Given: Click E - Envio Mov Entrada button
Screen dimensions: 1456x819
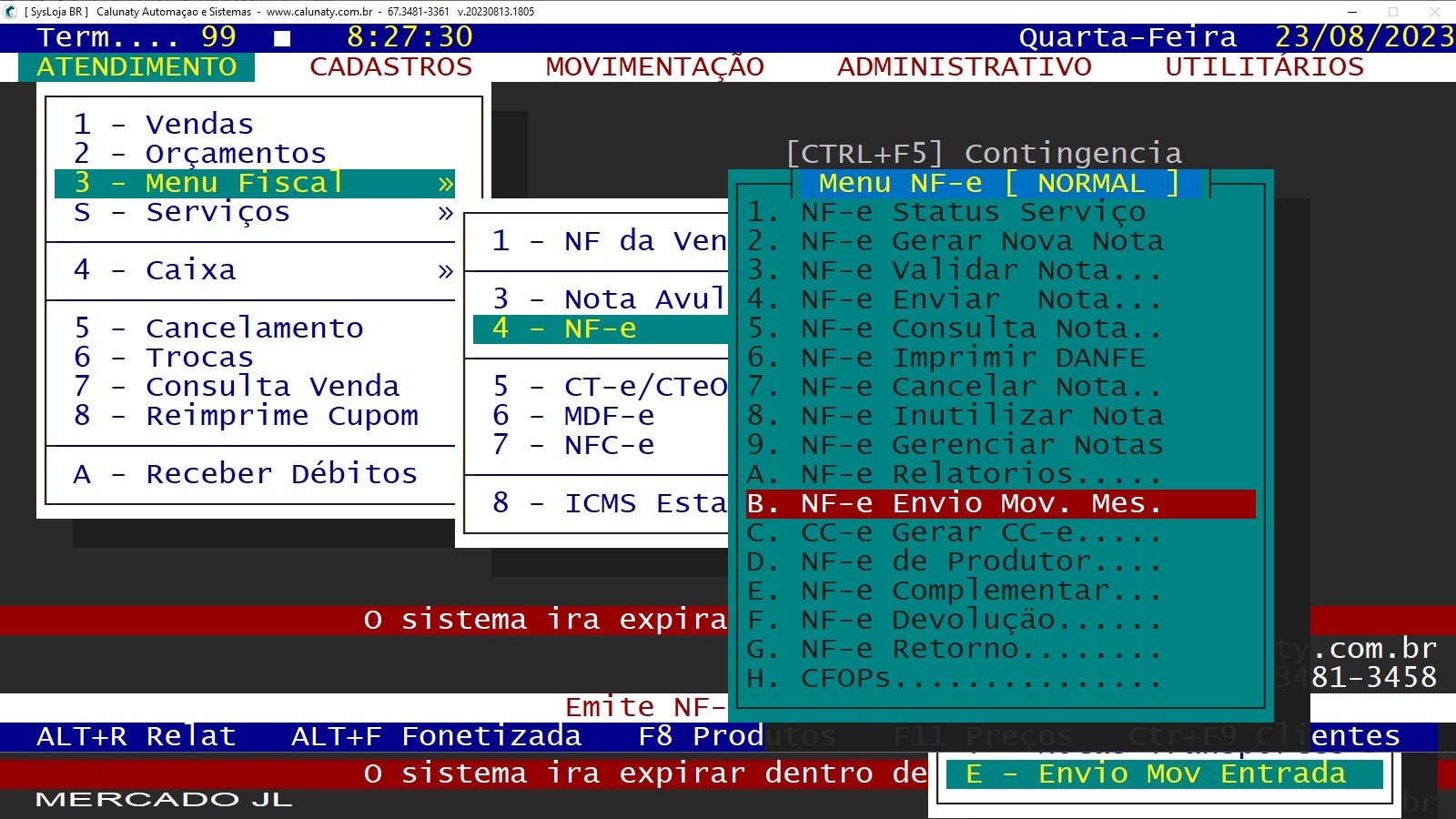Looking at the screenshot, I should (x=1156, y=773).
